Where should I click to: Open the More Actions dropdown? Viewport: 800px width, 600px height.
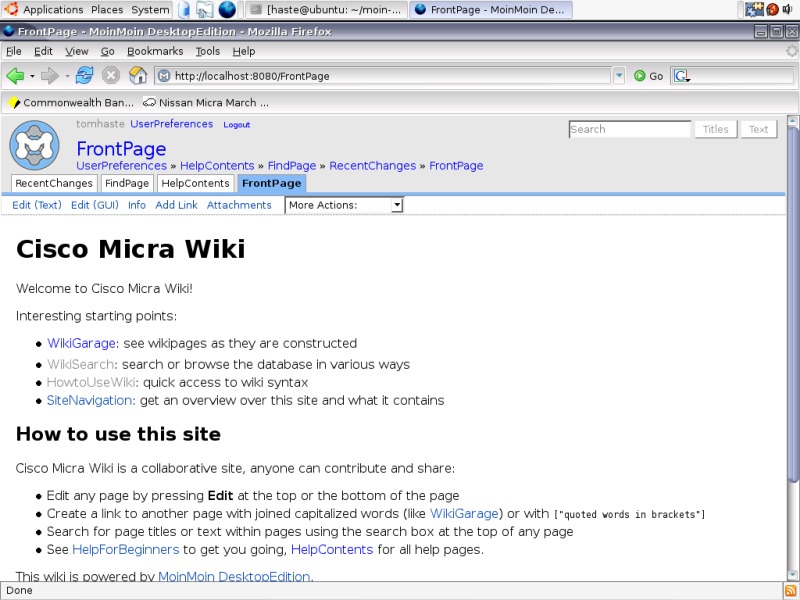pos(344,205)
